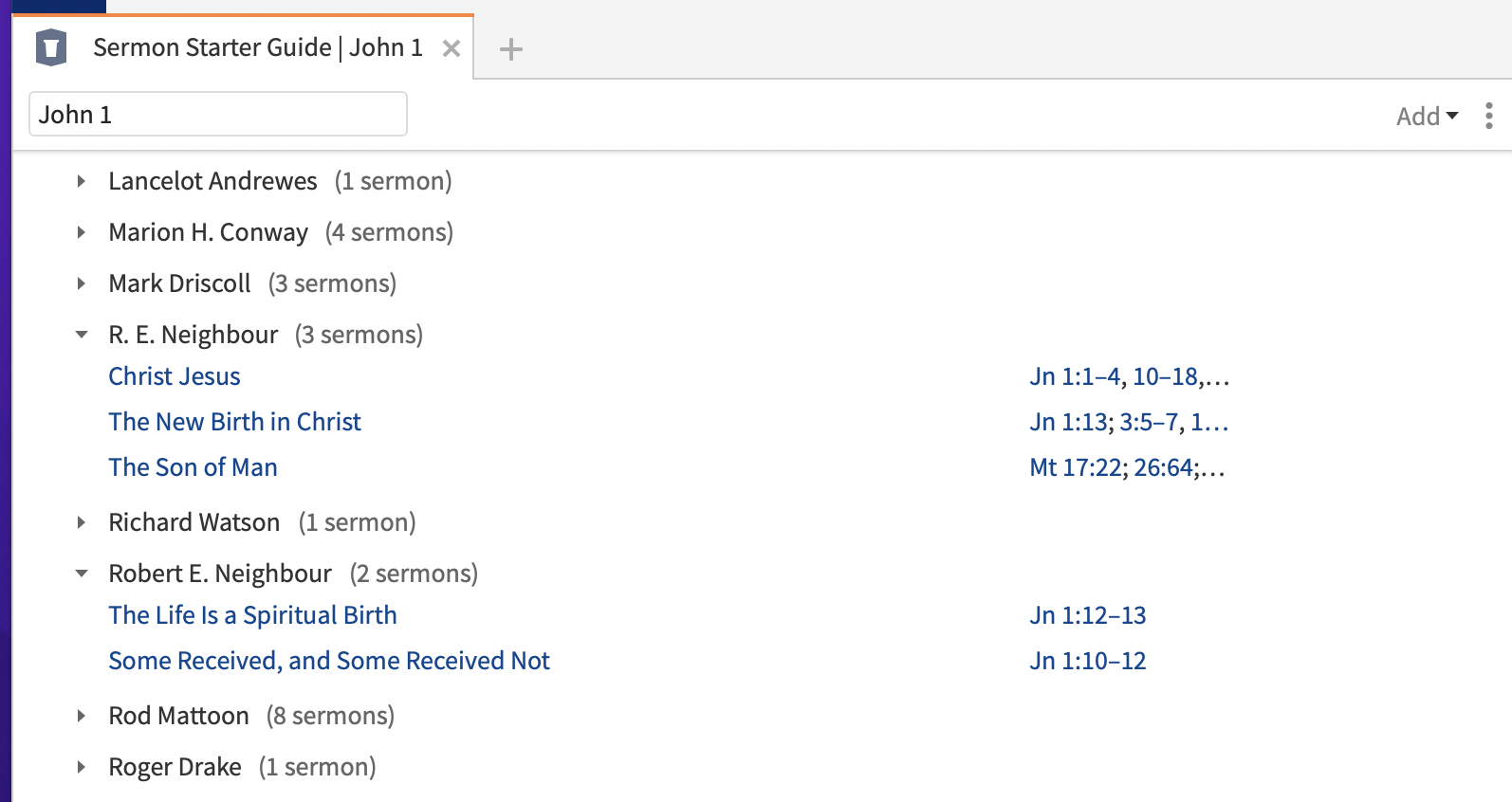Click the Sermon Starter Guide tab icon
Image resolution: width=1512 pixels, height=802 pixels.
pos(51,47)
